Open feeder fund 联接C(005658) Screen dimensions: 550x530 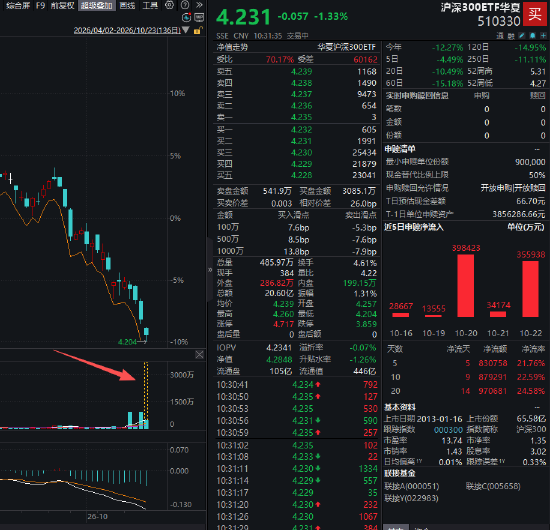click(x=493, y=486)
